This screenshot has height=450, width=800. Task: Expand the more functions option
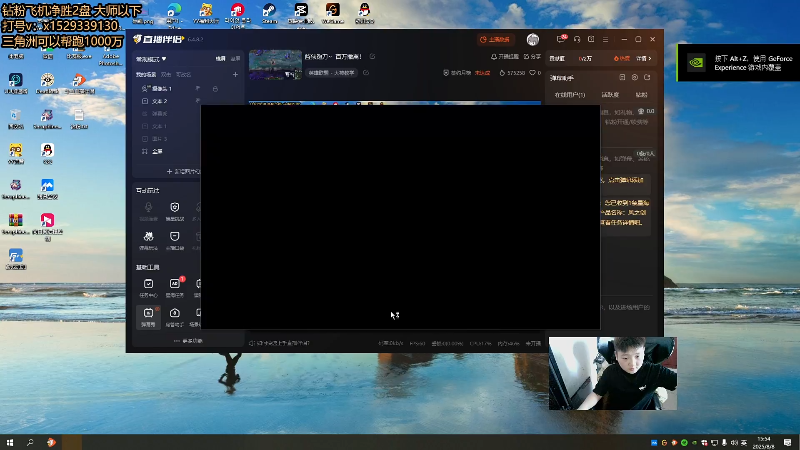coord(188,341)
